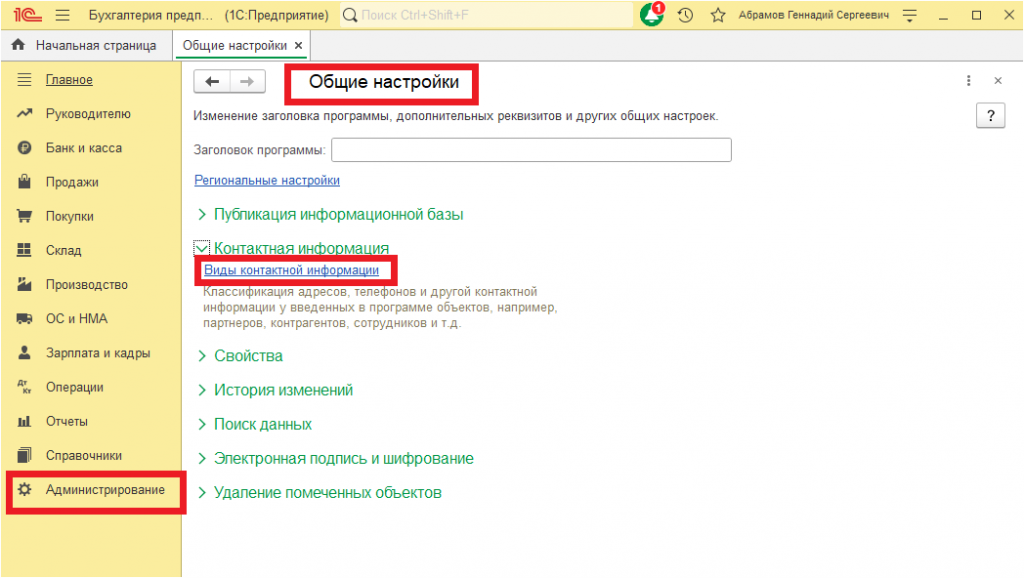
Task: Collapse Контактная информация section
Action: 202,248
